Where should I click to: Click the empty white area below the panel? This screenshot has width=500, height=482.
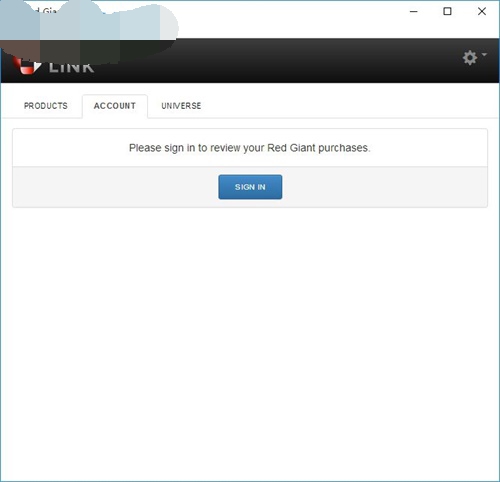[250, 343]
